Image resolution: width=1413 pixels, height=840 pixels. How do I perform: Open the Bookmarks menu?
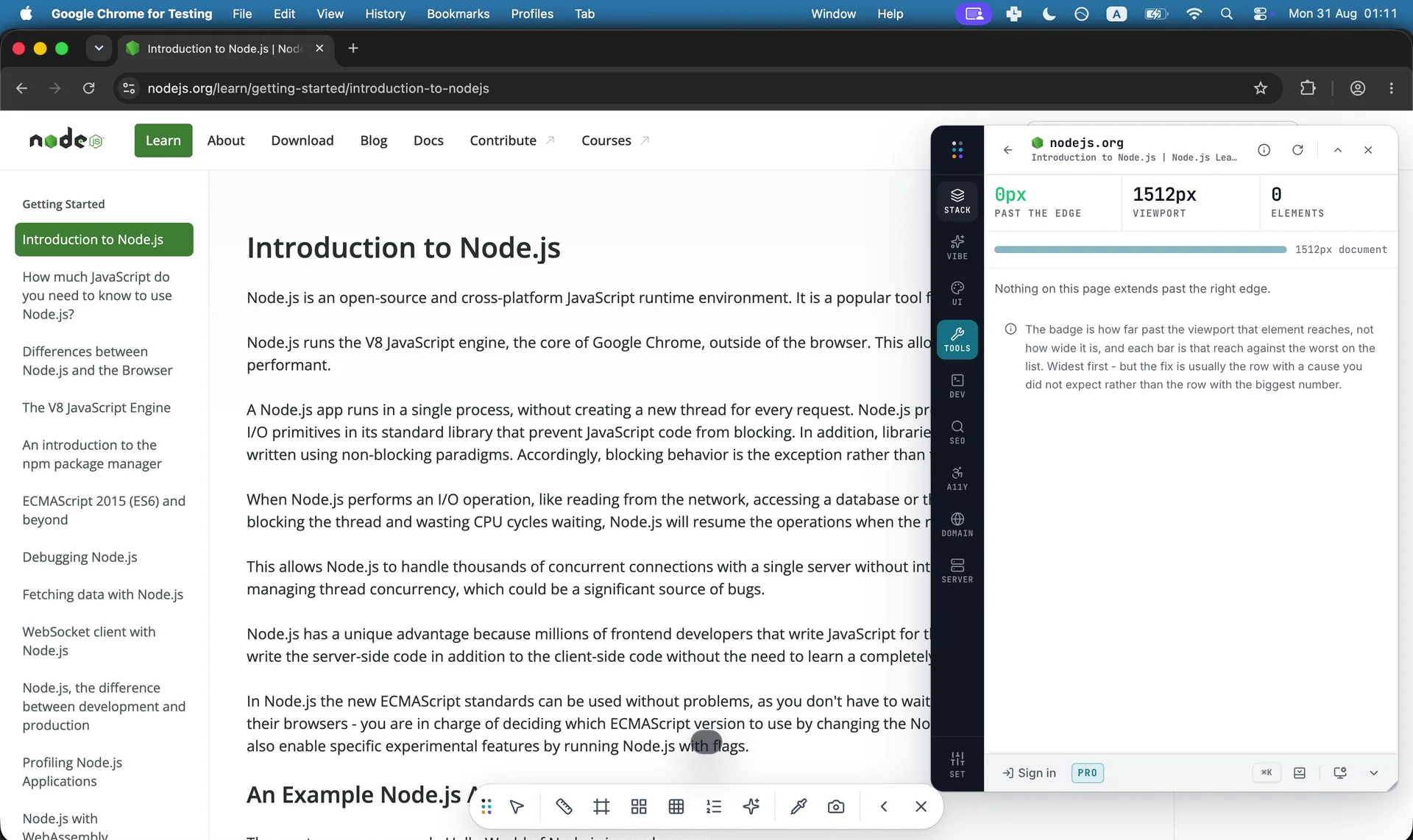click(x=458, y=14)
